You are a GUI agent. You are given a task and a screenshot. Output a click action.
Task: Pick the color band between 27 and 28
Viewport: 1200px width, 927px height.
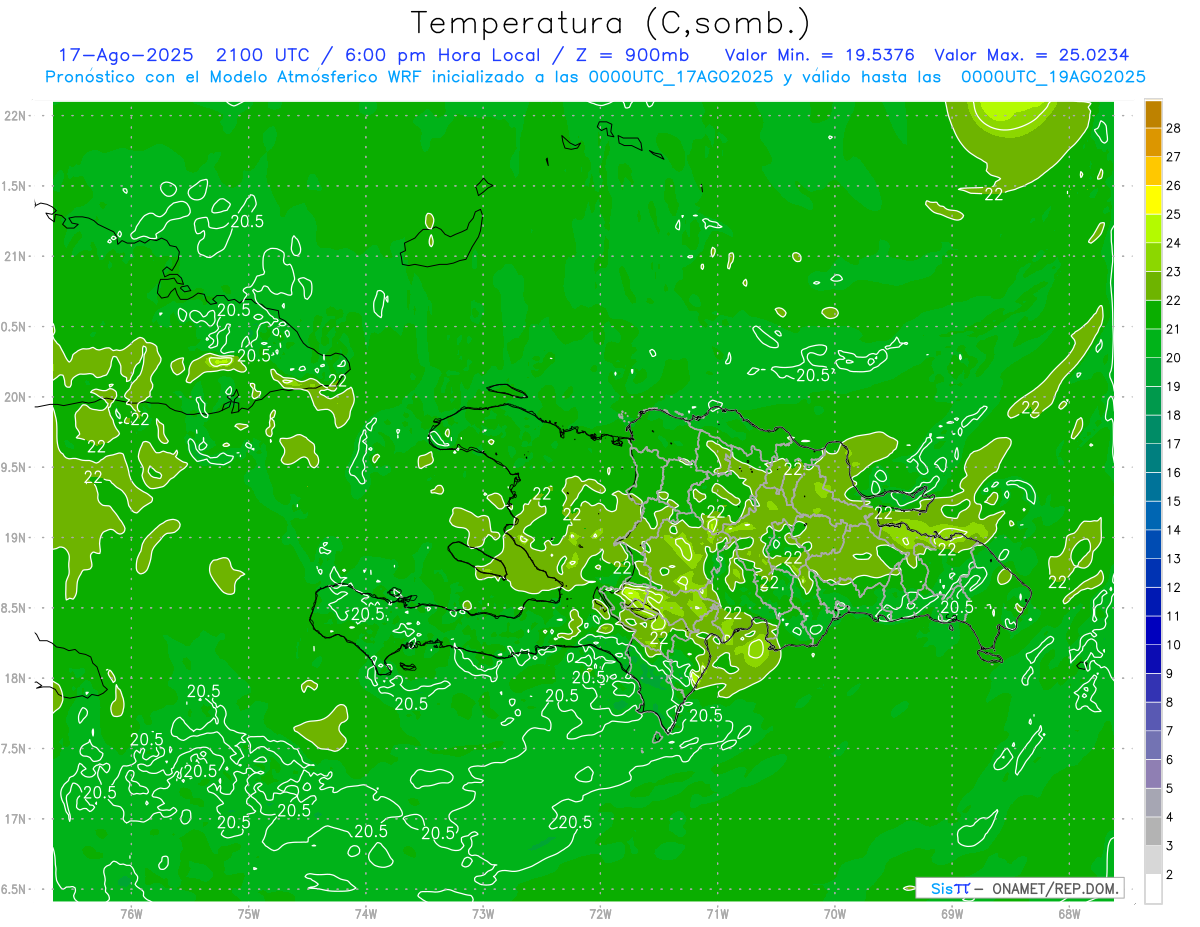click(x=1153, y=143)
